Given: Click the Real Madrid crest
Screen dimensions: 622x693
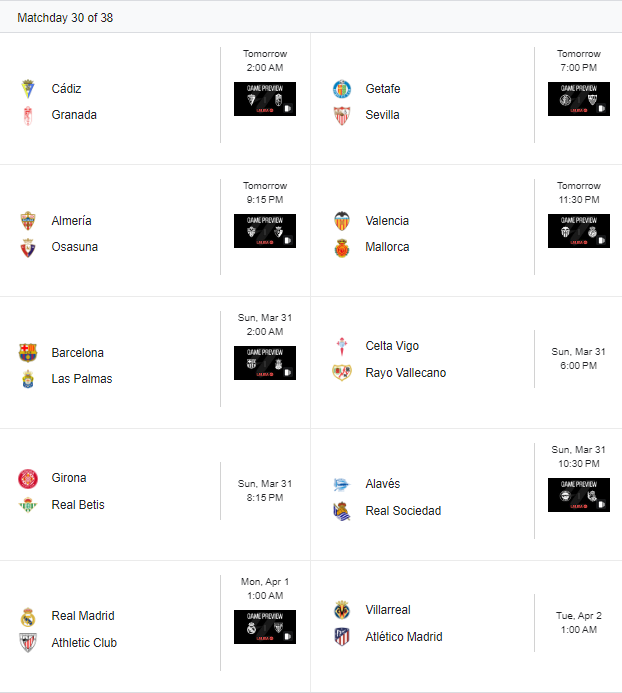Looking at the screenshot, I should coord(28,616).
